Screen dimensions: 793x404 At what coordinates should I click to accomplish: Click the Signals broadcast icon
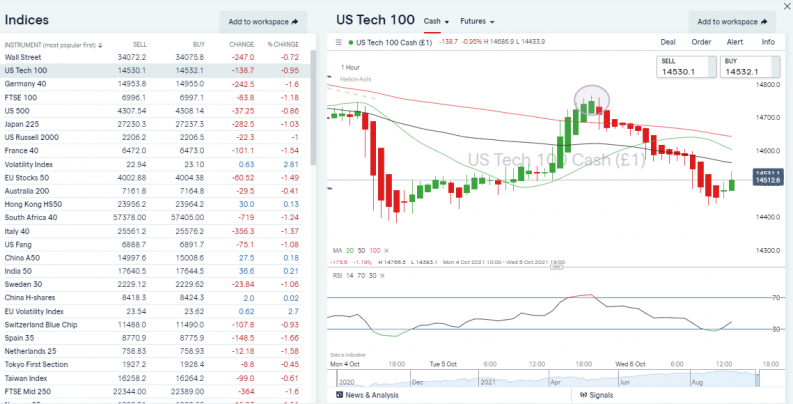click(x=584, y=395)
